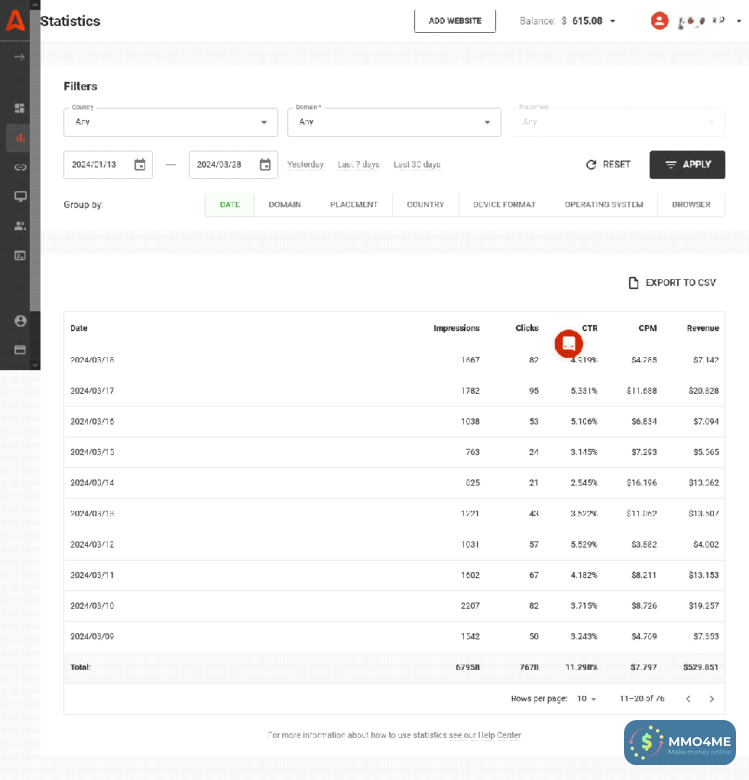Click the APPLY filters button

[x=687, y=165]
